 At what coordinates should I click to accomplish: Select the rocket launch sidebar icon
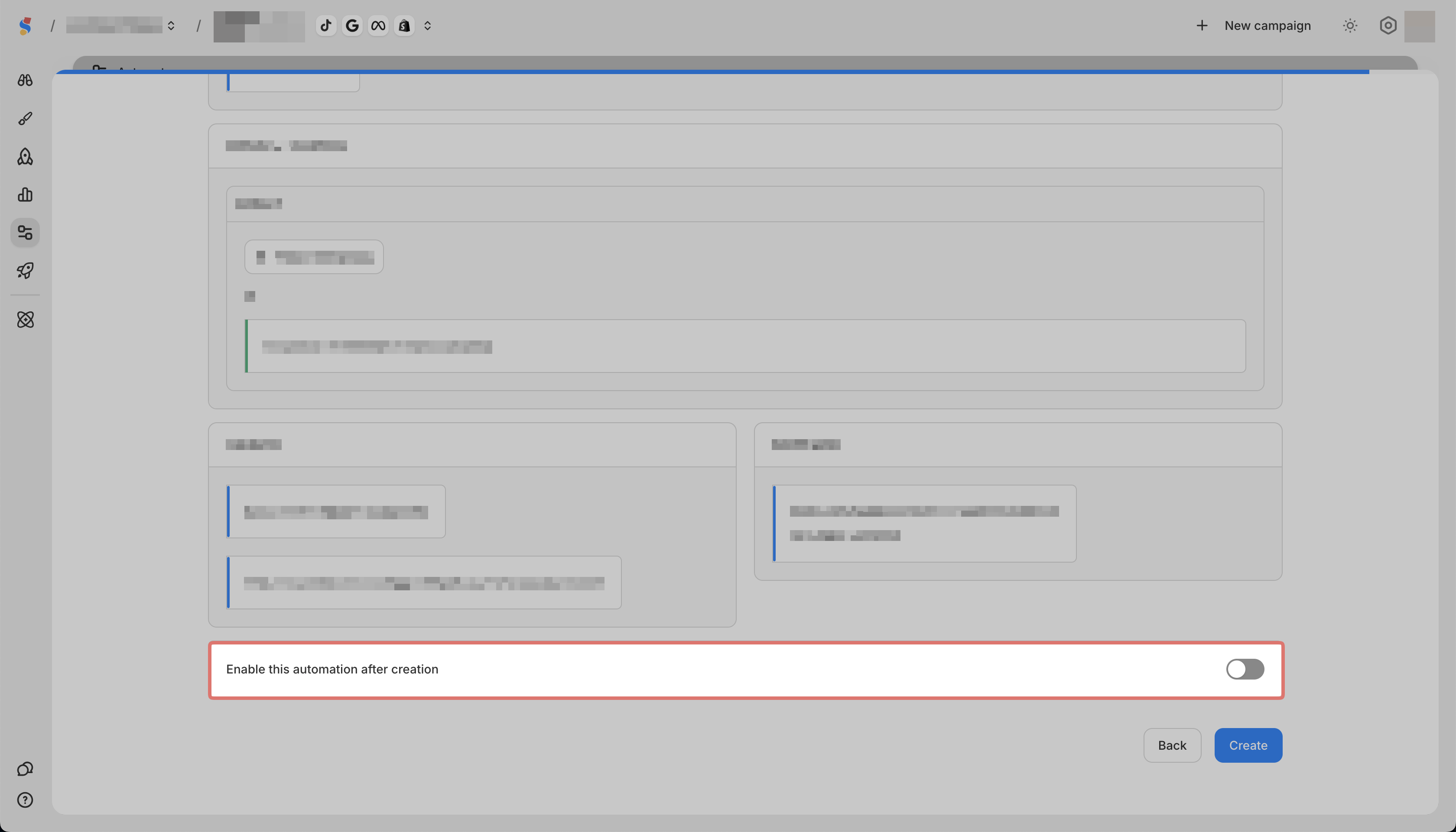(x=25, y=157)
